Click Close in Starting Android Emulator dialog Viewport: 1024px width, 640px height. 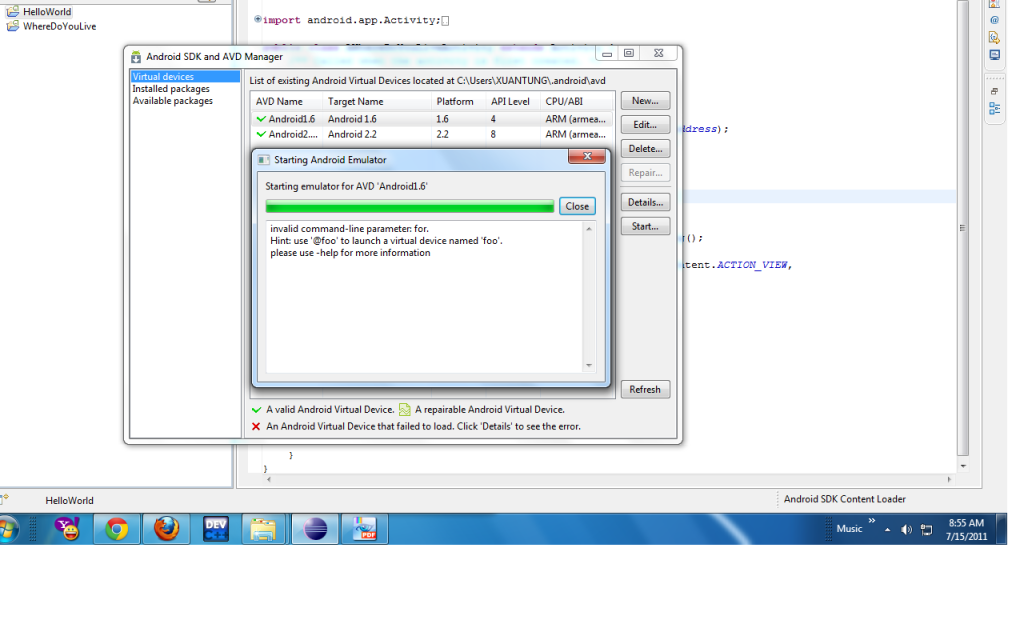point(577,206)
